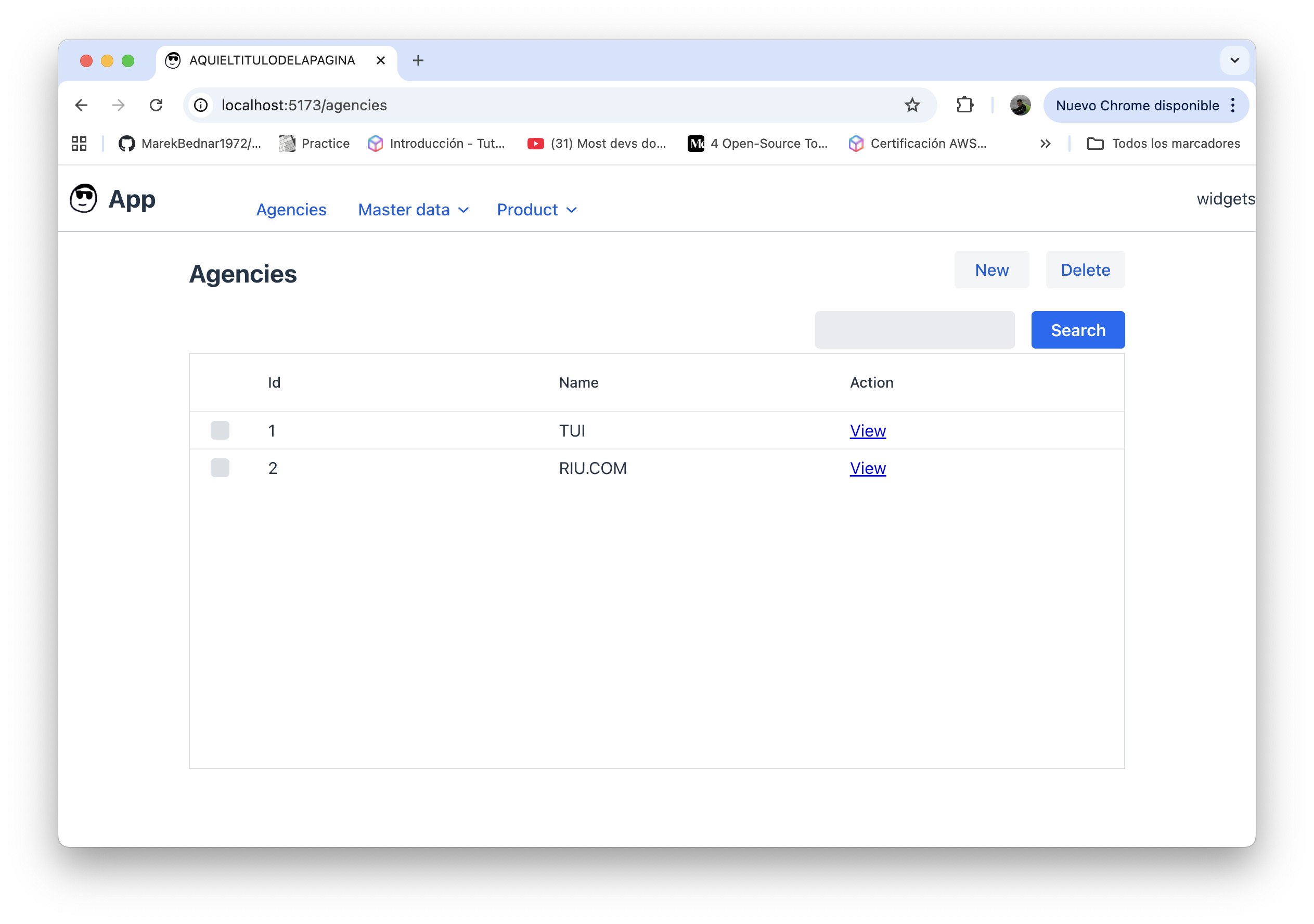View the TUI agency details

(867, 430)
